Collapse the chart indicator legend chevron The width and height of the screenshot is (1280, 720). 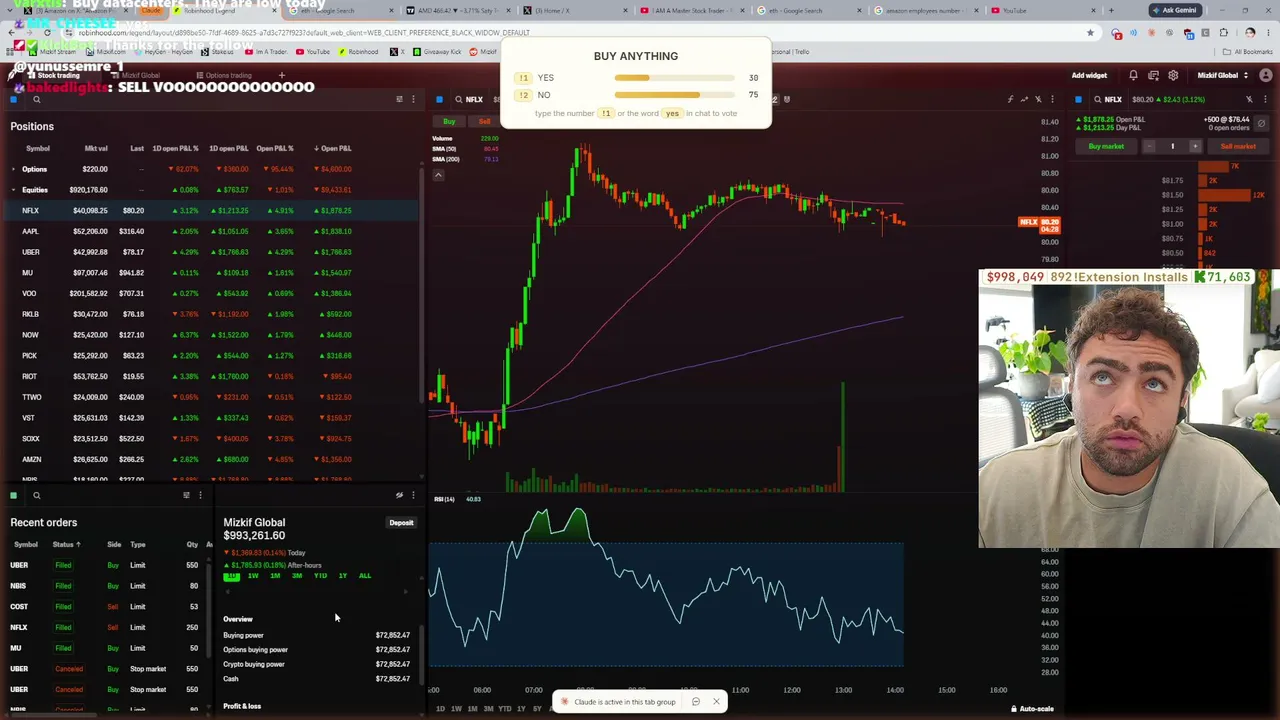pyautogui.click(x=438, y=175)
